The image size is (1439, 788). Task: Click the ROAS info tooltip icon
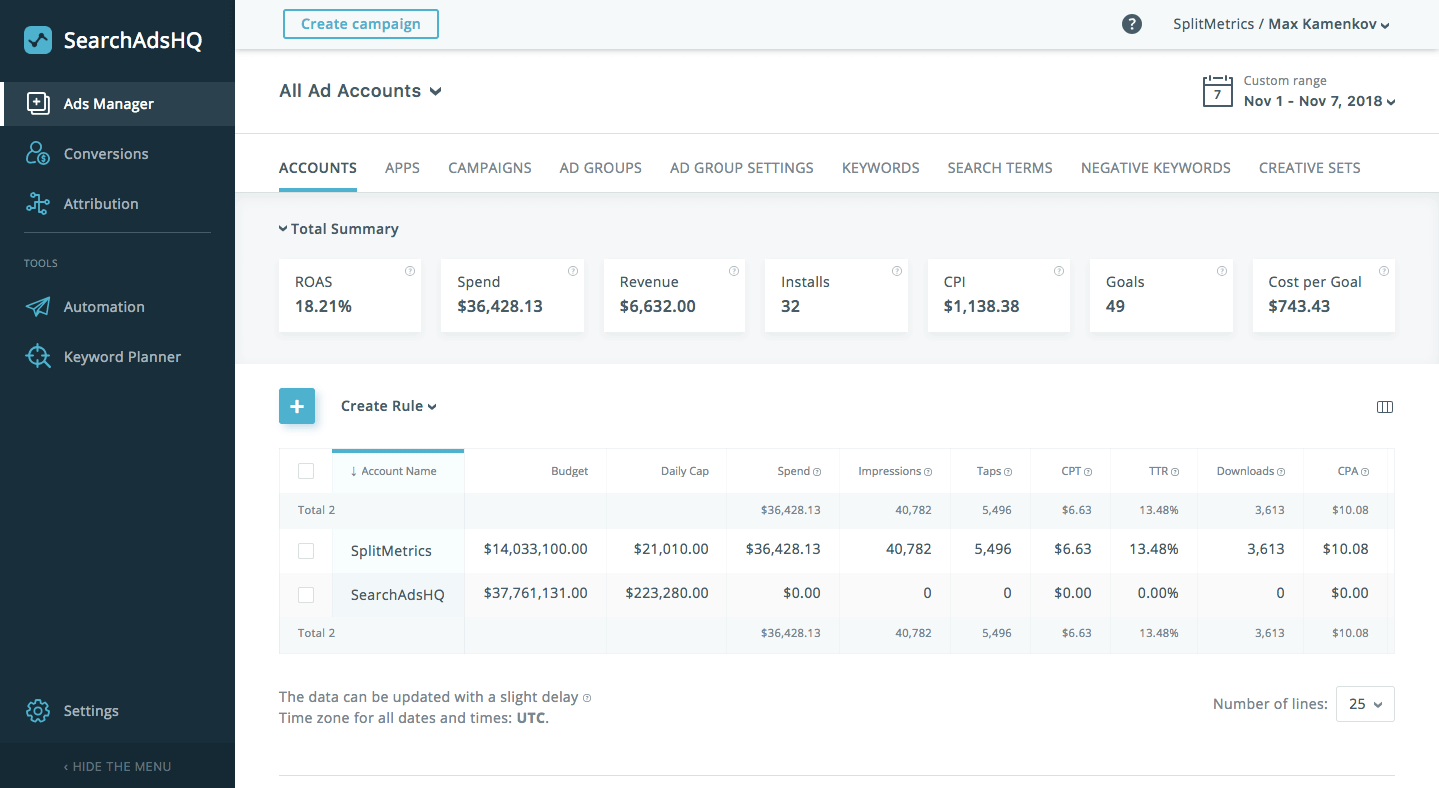coord(410,271)
